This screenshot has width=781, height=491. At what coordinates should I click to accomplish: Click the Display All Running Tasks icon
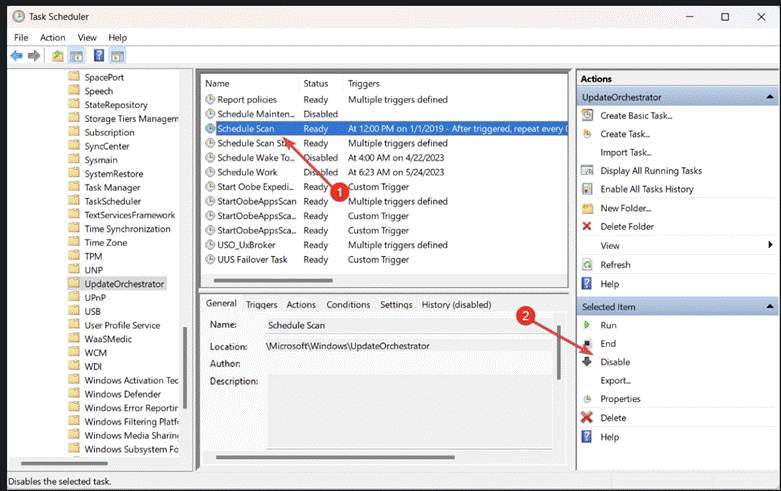point(588,171)
